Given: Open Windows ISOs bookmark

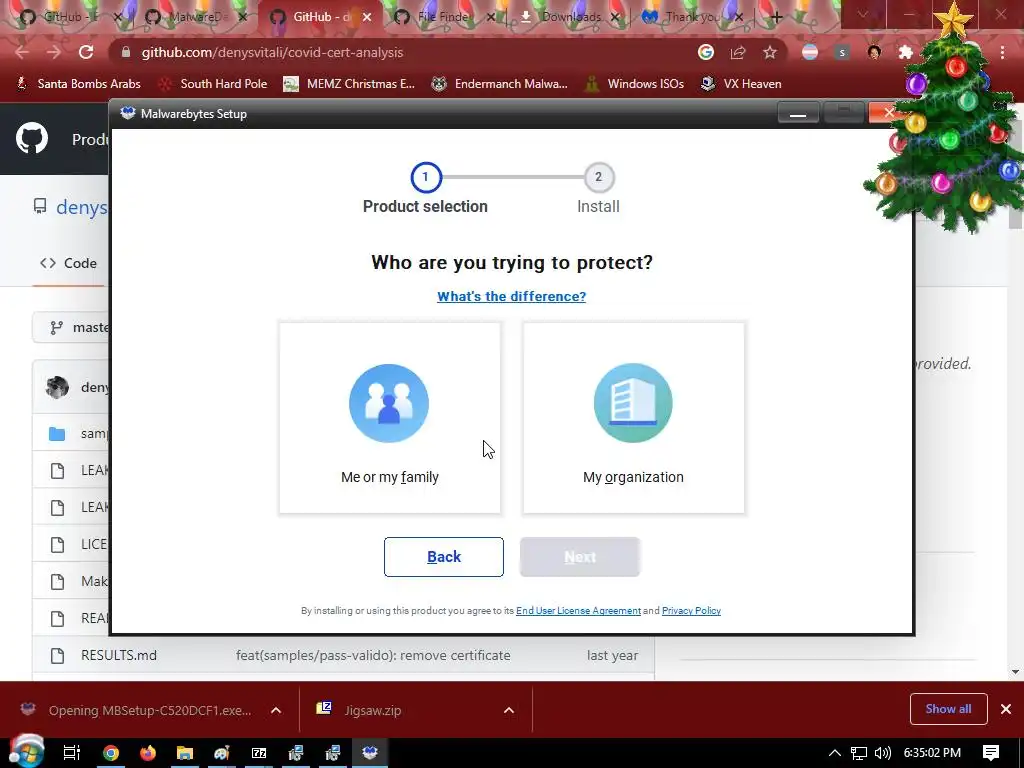Looking at the screenshot, I should click(634, 84).
